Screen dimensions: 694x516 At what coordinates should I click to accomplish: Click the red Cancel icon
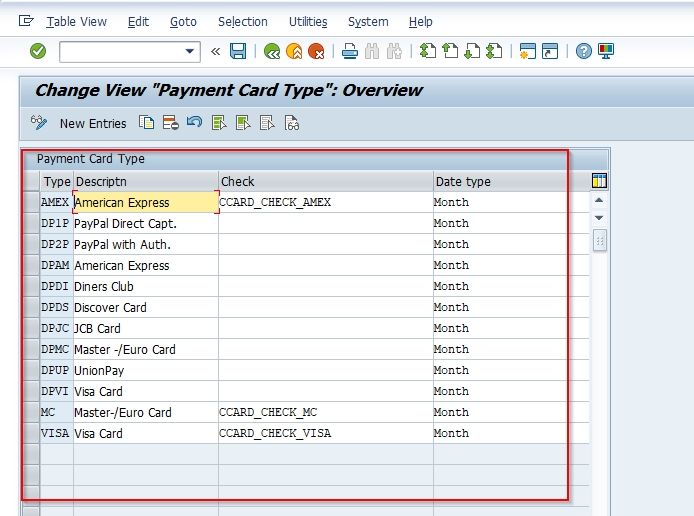coord(316,51)
